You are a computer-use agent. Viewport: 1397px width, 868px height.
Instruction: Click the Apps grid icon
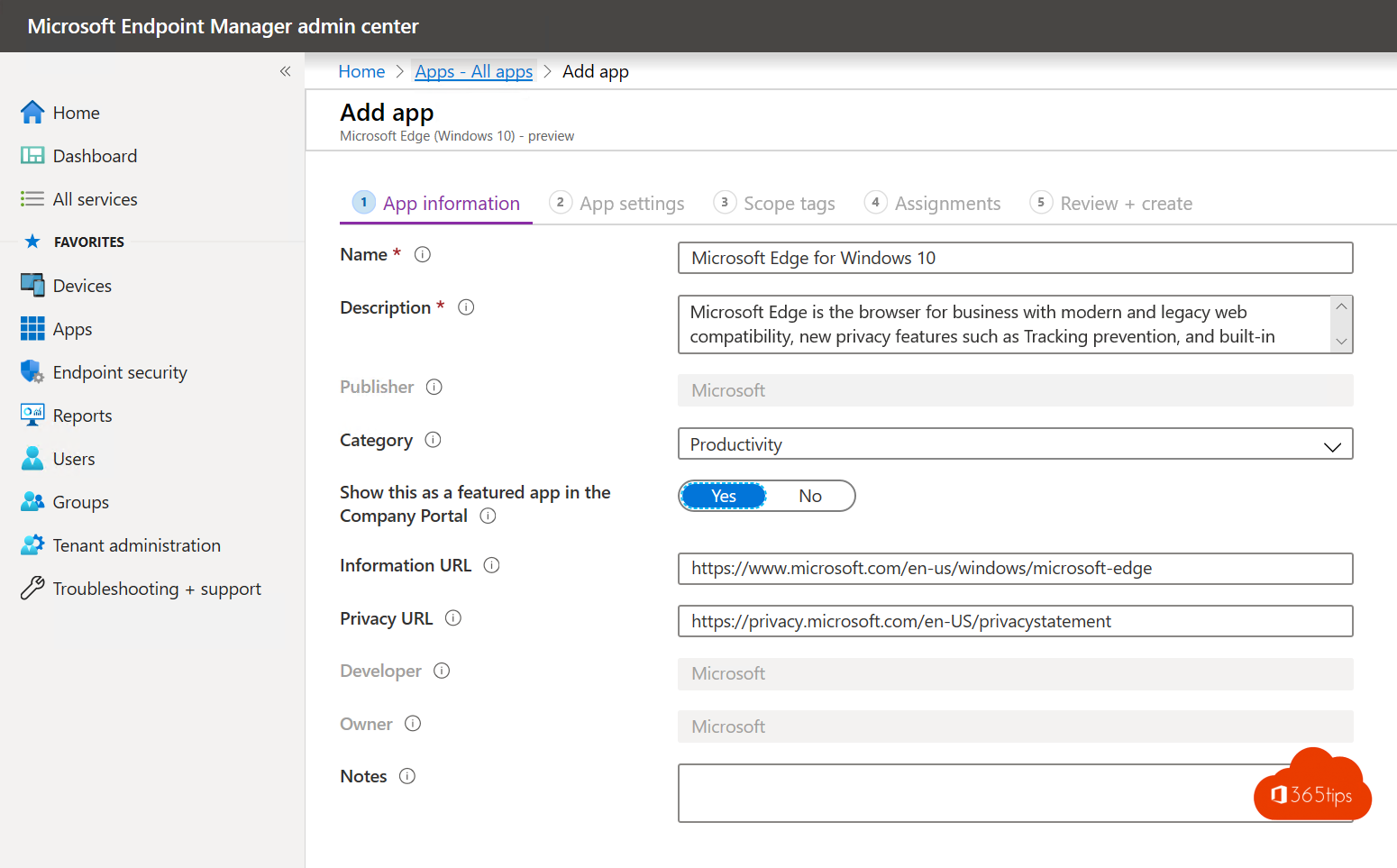[32, 328]
